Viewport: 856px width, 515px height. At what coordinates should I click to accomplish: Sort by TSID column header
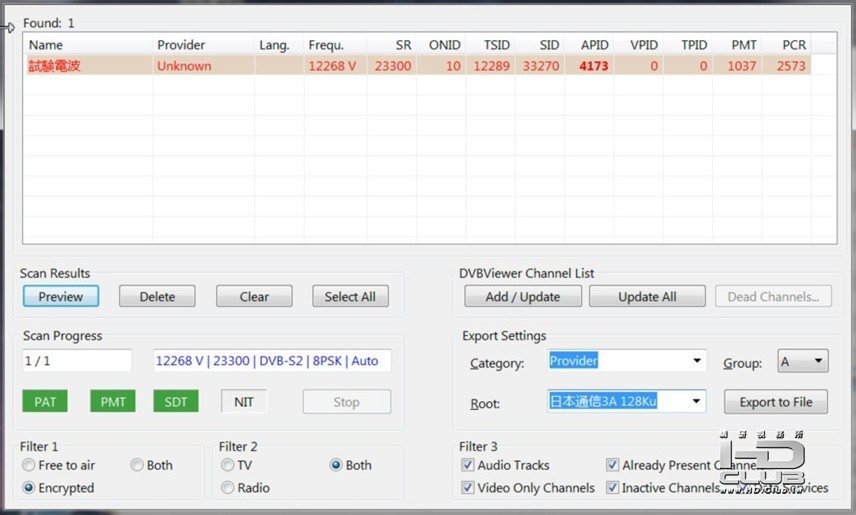tap(490, 45)
